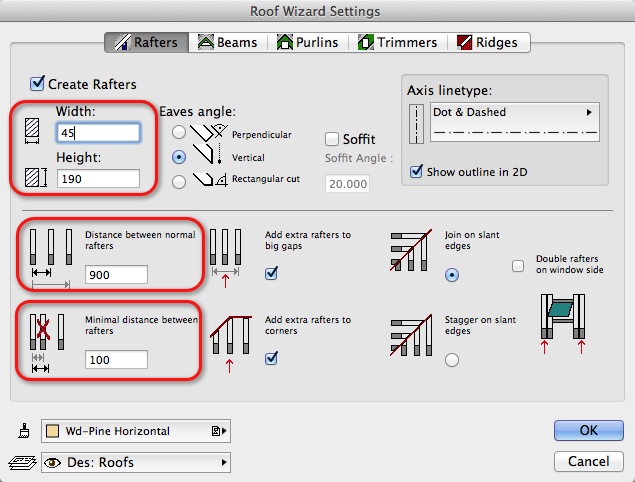The width and height of the screenshot is (635, 482).
Task: Open the Purlins tab
Action: click(x=307, y=43)
